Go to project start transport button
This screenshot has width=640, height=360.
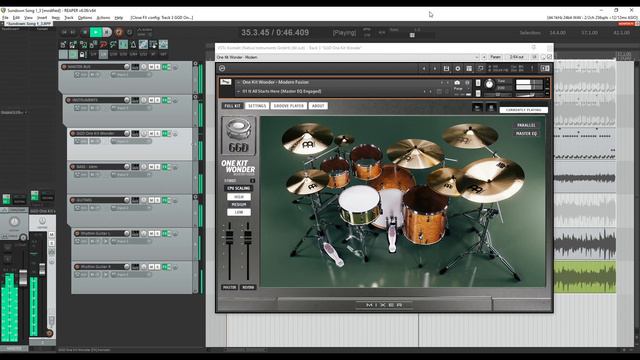64,32
